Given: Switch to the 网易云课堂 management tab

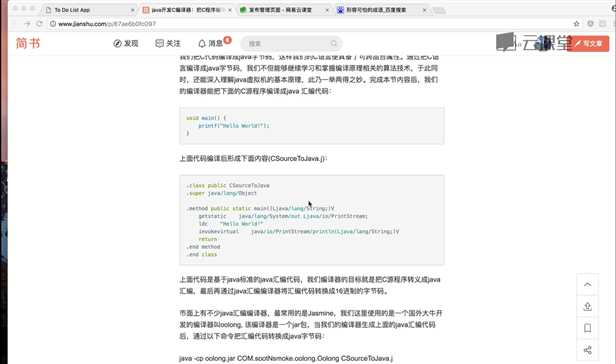Looking at the screenshot, I should click(x=283, y=10).
